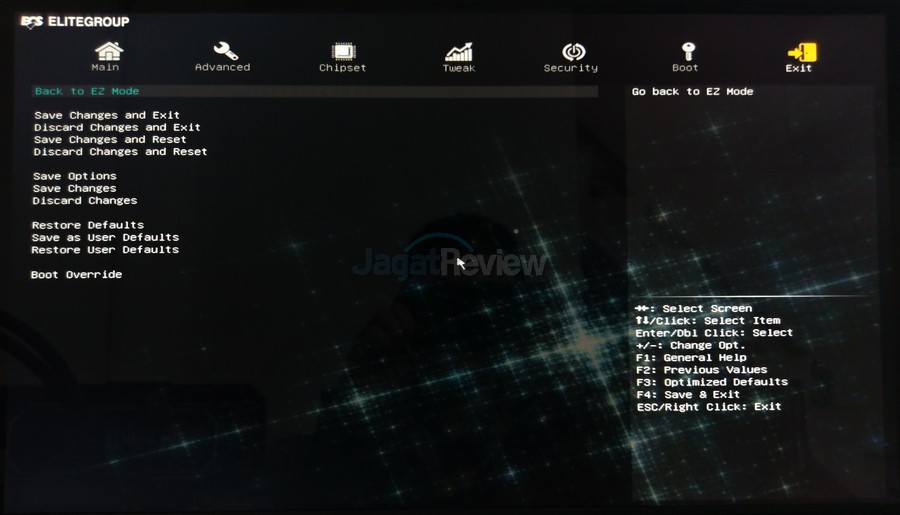Select the Tweak chart icon

click(459, 51)
